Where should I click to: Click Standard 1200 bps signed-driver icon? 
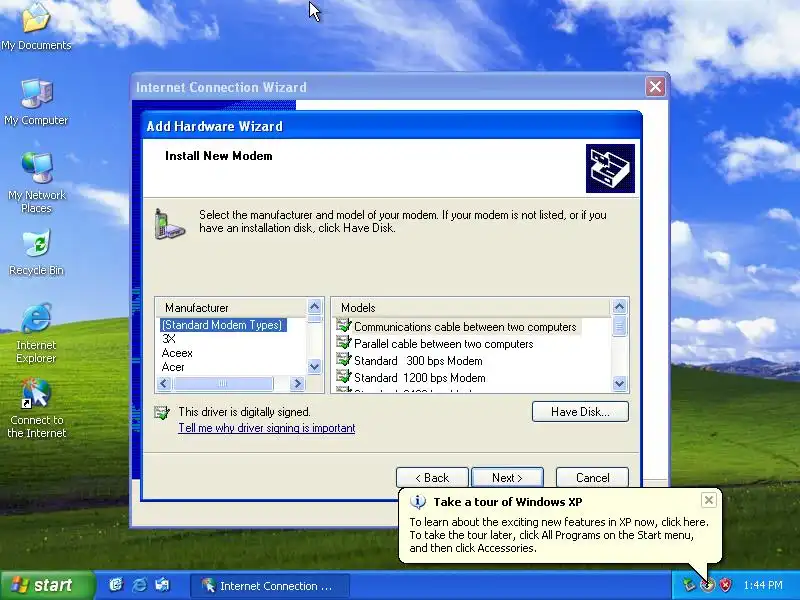pos(343,377)
